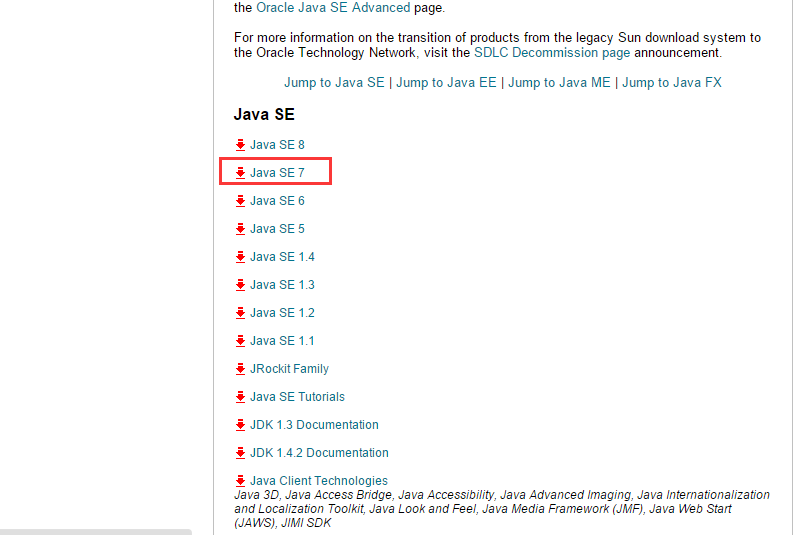The image size is (806, 535).
Task: Click the download arrow icon beside Java Client Technologies
Action: click(240, 481)
